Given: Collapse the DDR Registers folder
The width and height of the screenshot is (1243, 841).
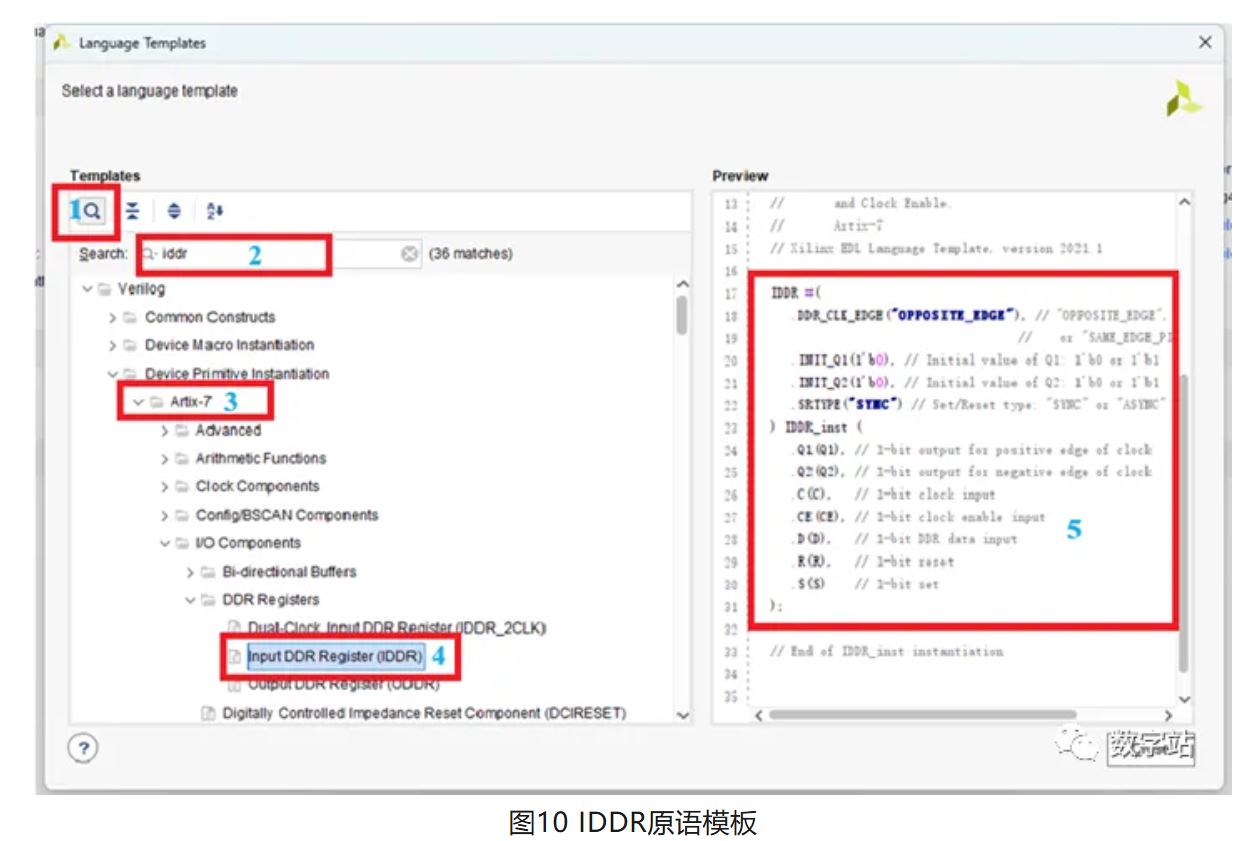Looking at the screenshot, I should (191, 600).
